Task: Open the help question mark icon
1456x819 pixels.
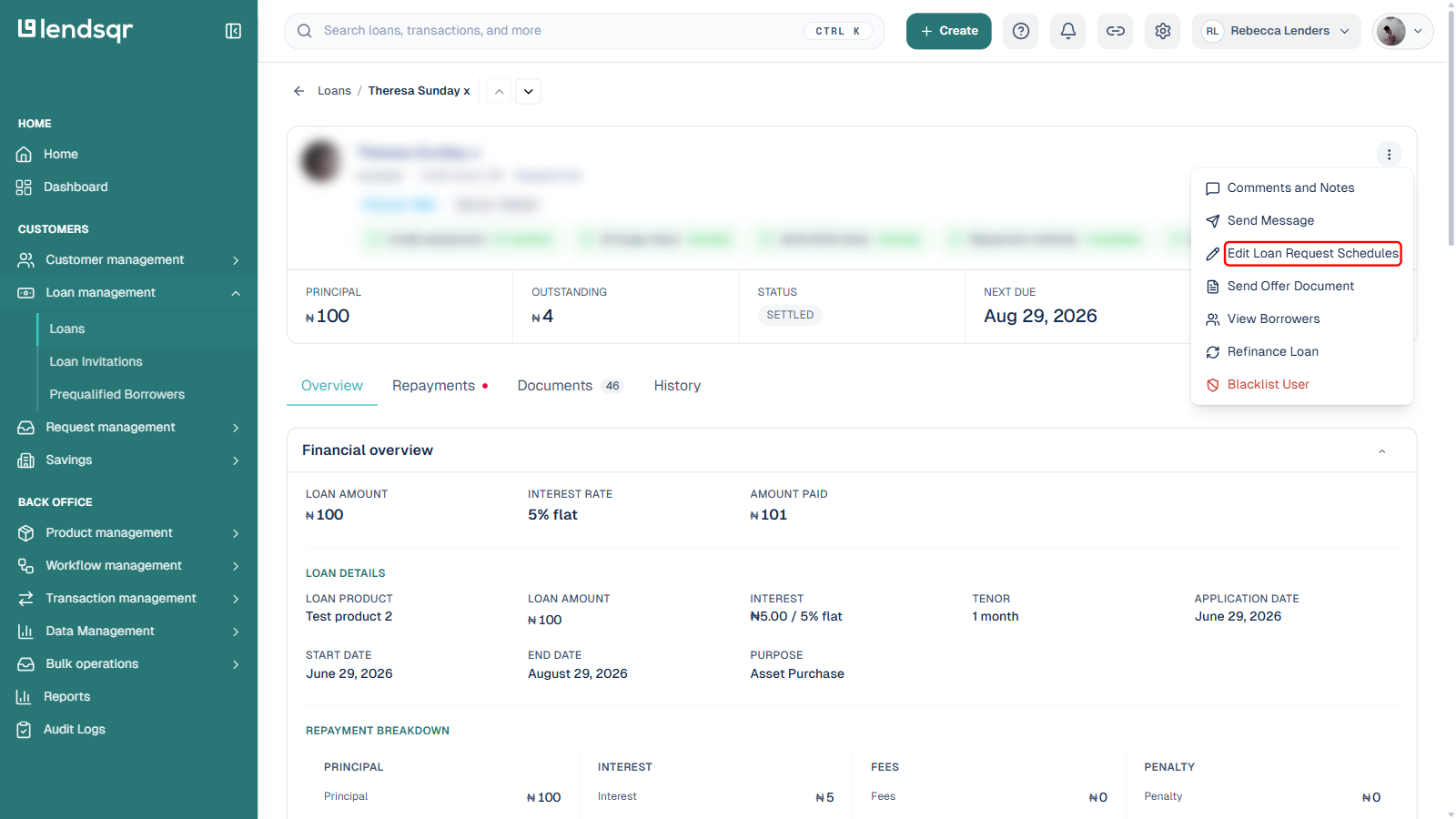Action: (1021, 31)
